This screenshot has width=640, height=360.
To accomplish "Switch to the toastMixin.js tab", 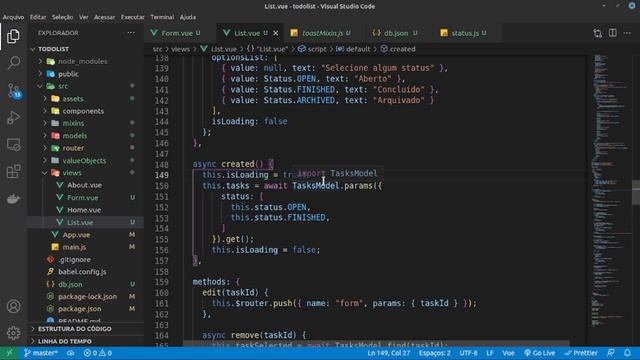I will (322, 33).
